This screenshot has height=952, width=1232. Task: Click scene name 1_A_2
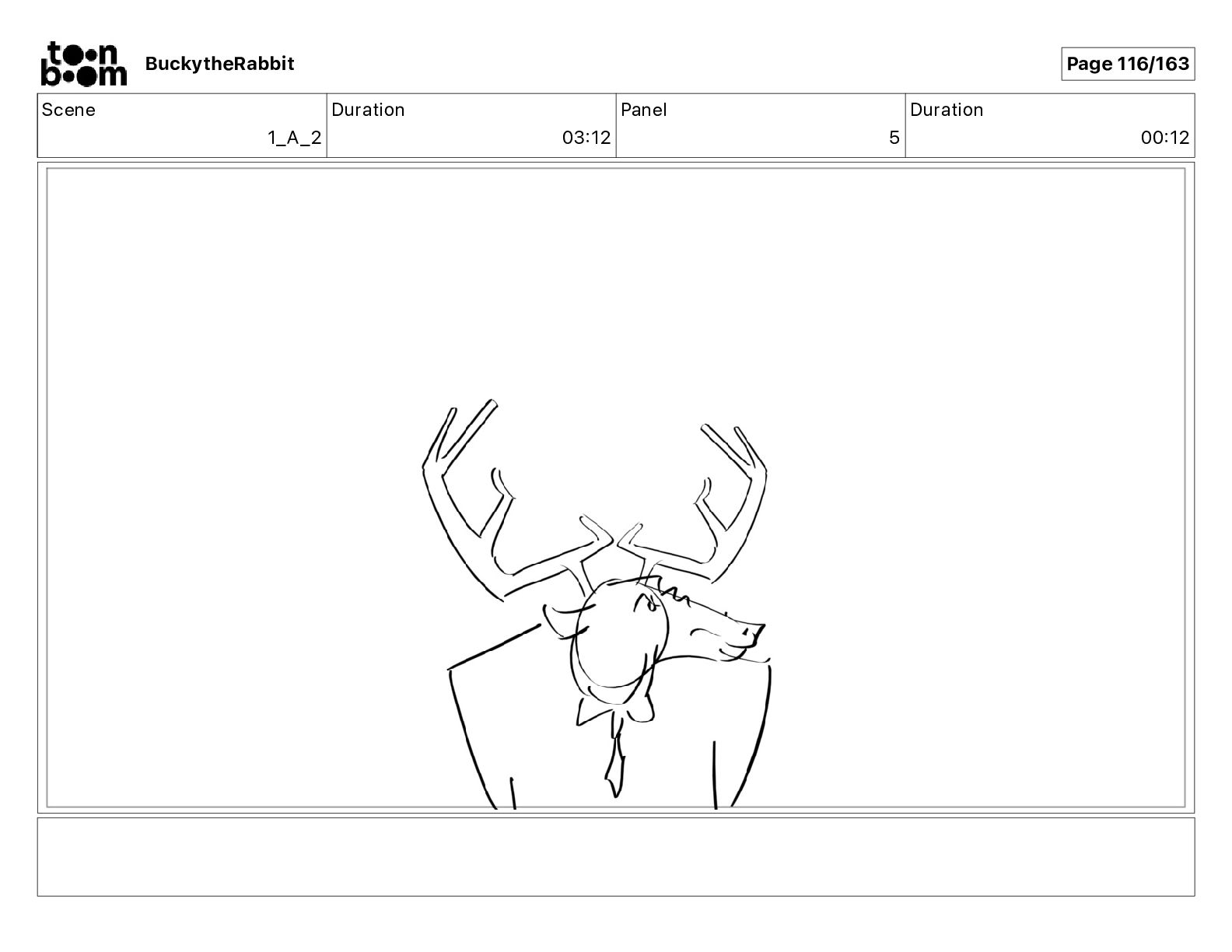pyautogui.click(x=295, y=138)
